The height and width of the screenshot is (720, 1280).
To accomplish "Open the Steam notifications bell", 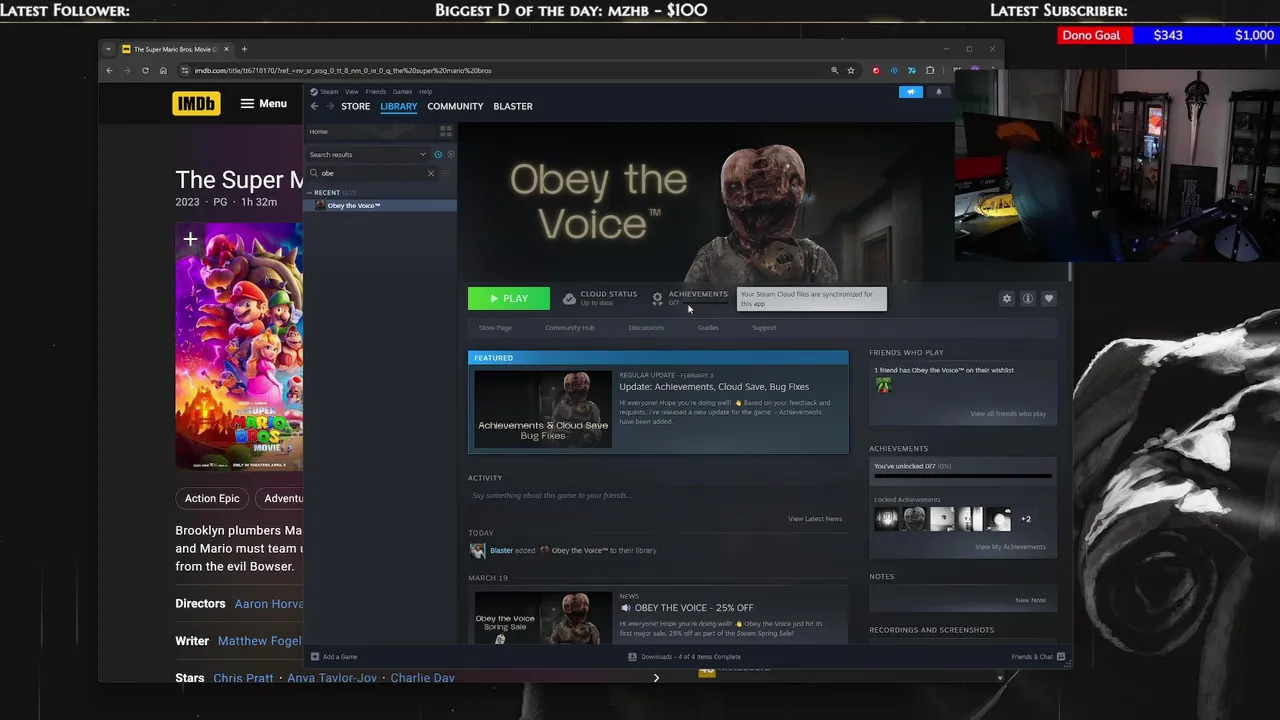I will [938, 92].
